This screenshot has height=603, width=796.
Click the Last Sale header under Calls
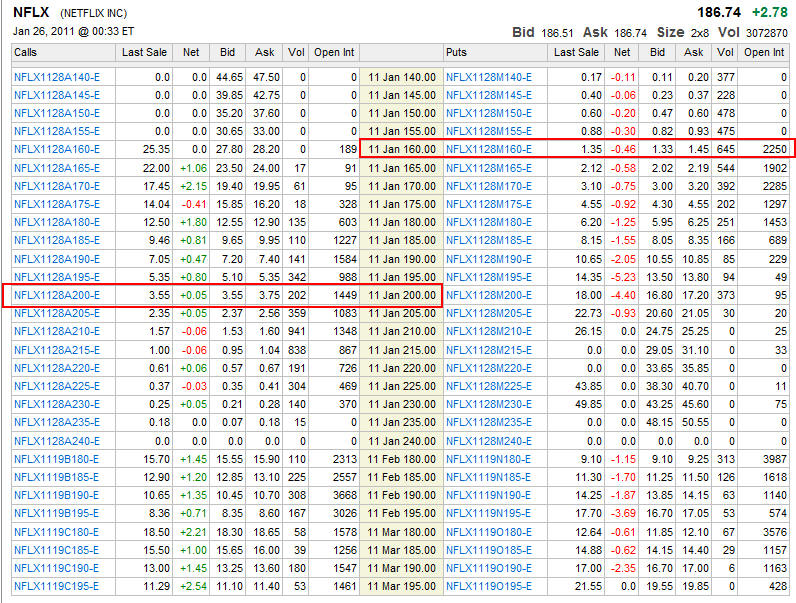point(144,52)
